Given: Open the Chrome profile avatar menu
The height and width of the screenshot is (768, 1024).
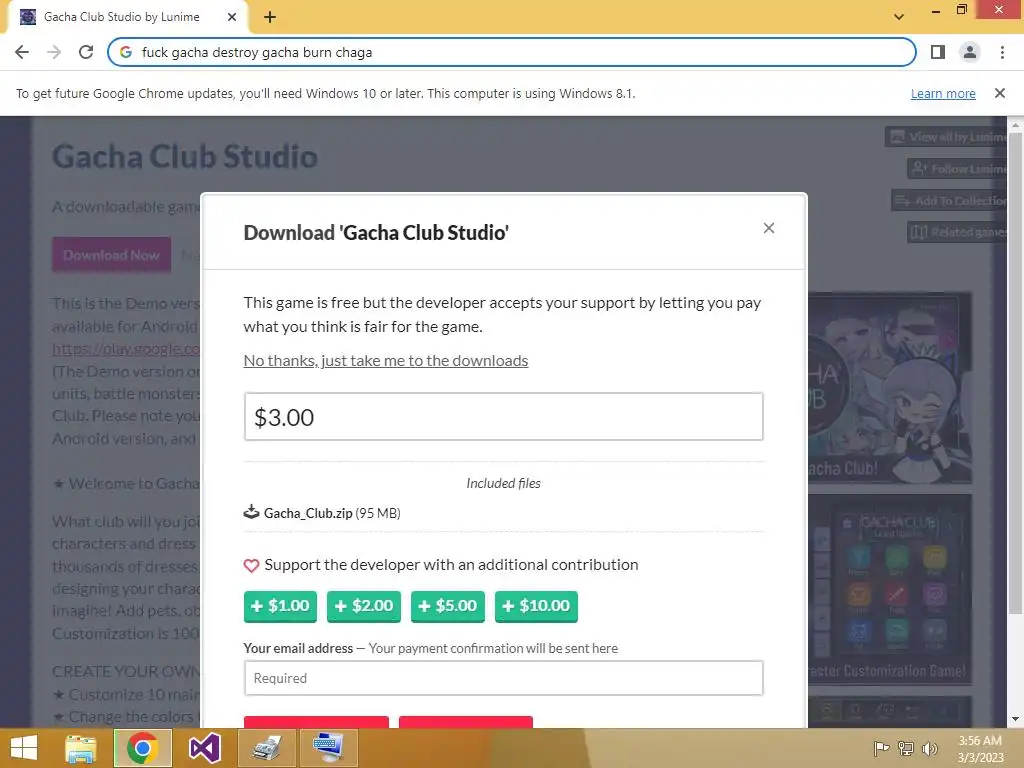Looking at the screenshot, I should [x=970, y=52].
